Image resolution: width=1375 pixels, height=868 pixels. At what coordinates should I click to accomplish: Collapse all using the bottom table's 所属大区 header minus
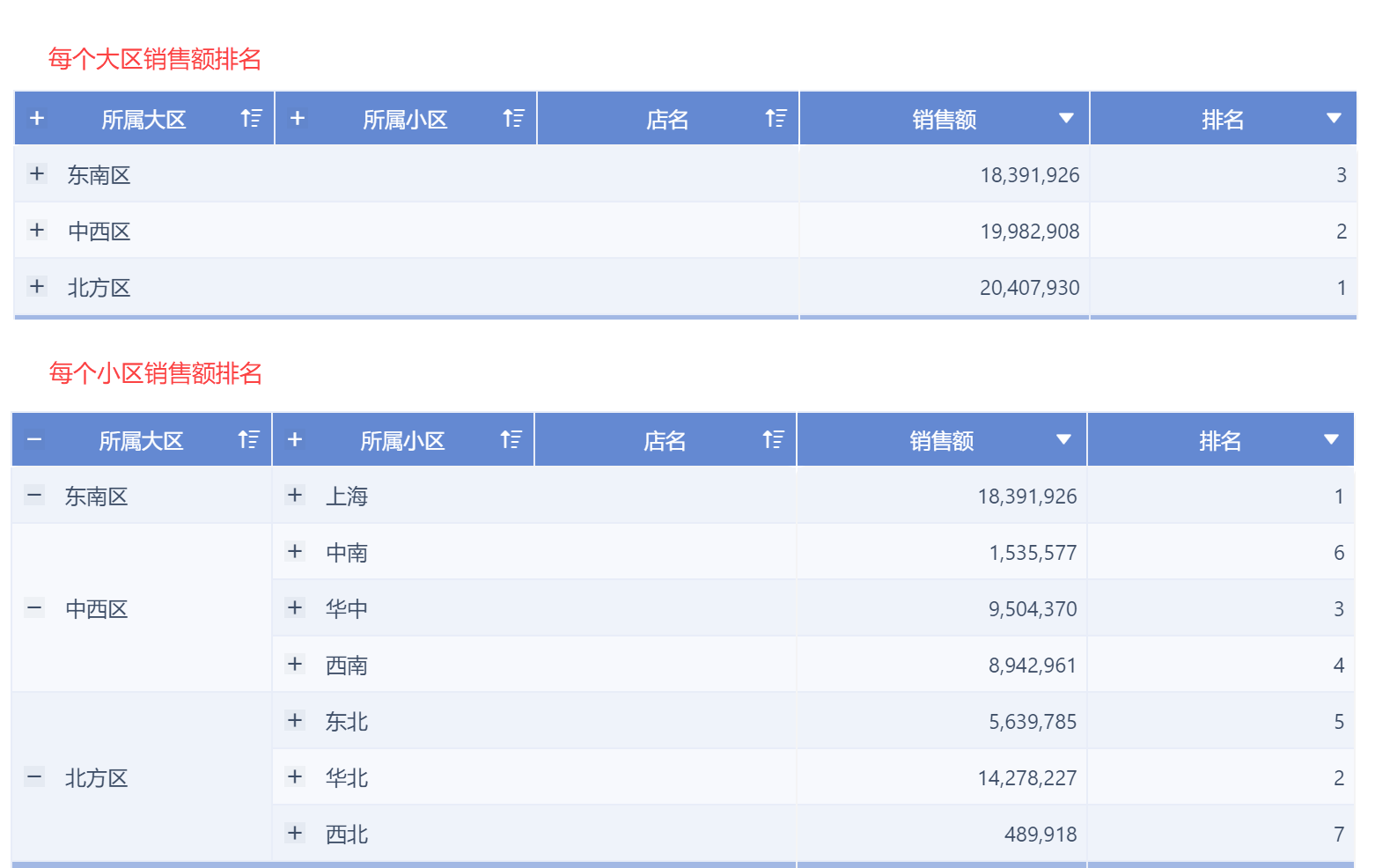[x=34, y=439]
